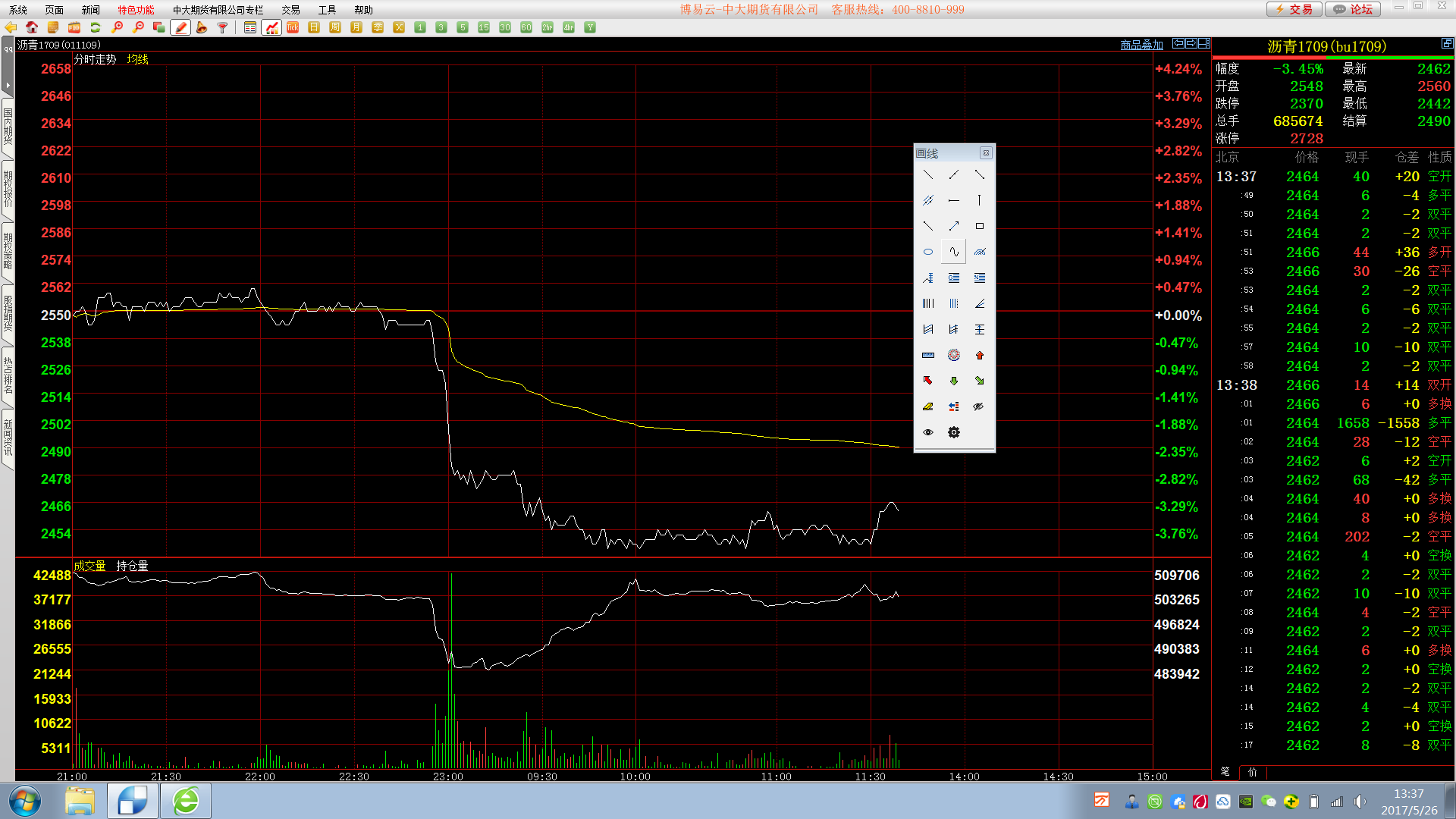This screenshot has width=1456, height=819.
Task: Click the 商品叠加 link
Action: 1141,45
